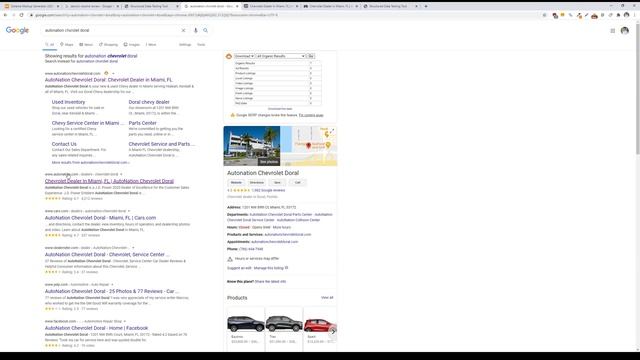Click View all in the Products section
The image size is (640, 360).
(x=327, y=298)
